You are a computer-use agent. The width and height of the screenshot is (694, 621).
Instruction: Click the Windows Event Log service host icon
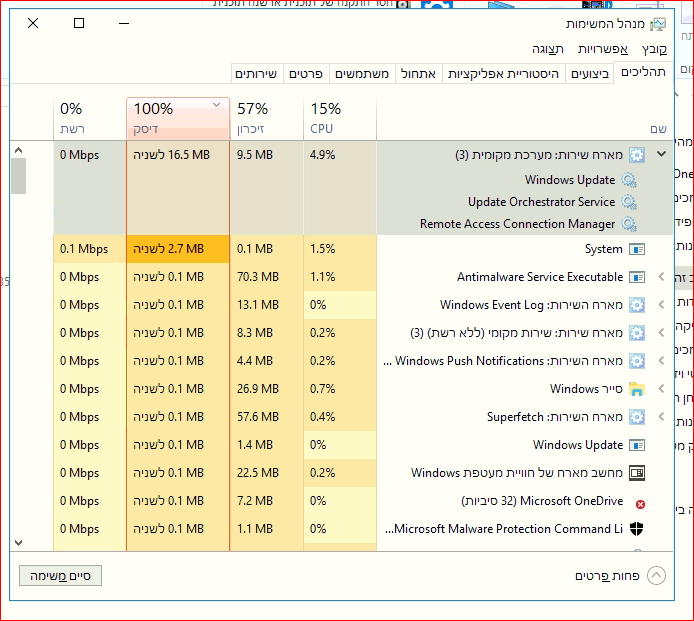[637, 305]
